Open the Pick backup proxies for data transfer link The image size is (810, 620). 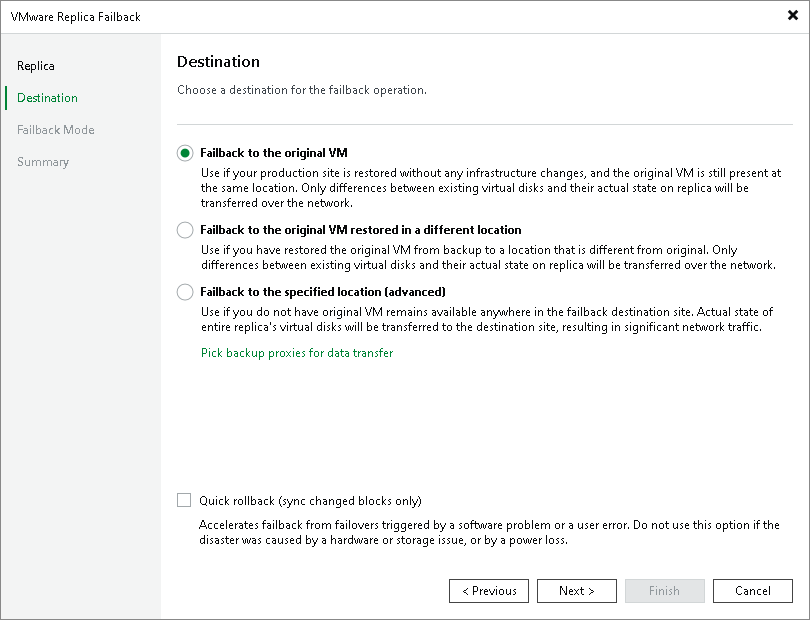click(297, 353)
